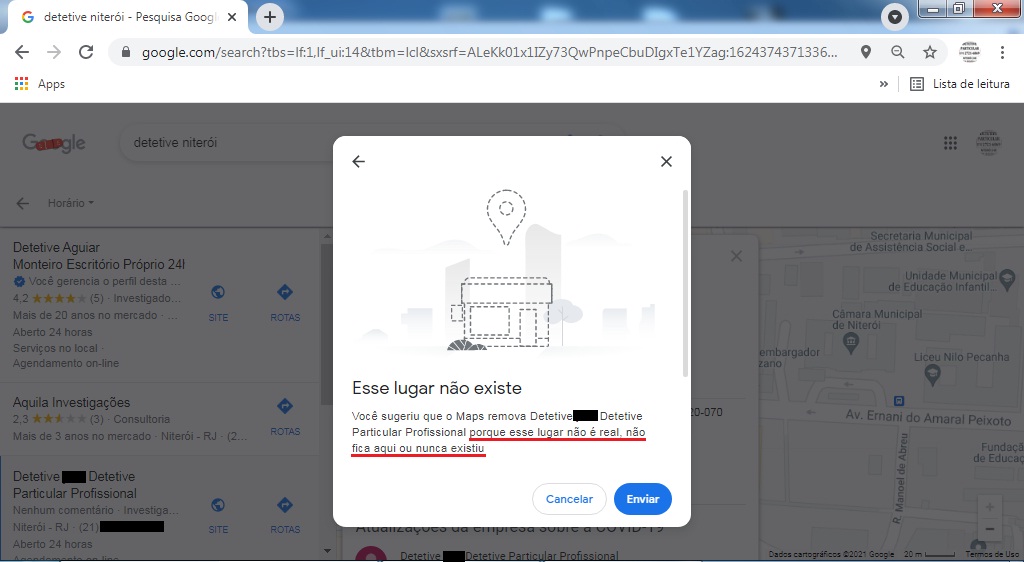Get ROTAS for Detetive Particular Profissional
The height and width of the screenshot is (562, 1024).
[x=285, y=516]
